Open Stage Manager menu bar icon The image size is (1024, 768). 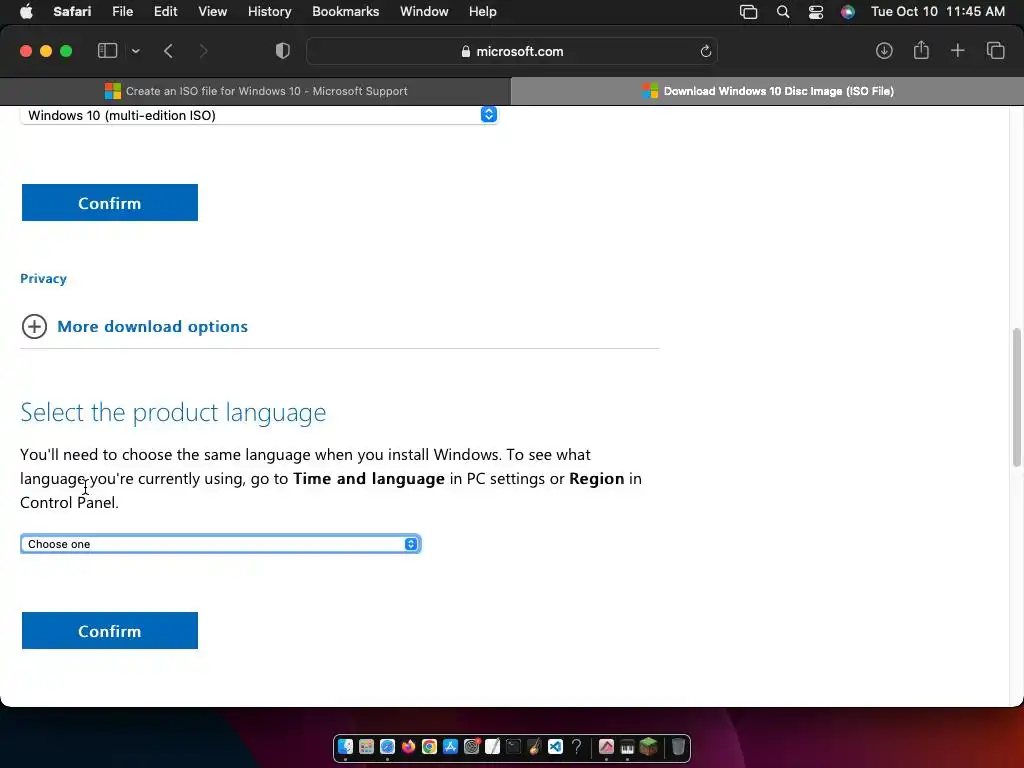[748, 12]
